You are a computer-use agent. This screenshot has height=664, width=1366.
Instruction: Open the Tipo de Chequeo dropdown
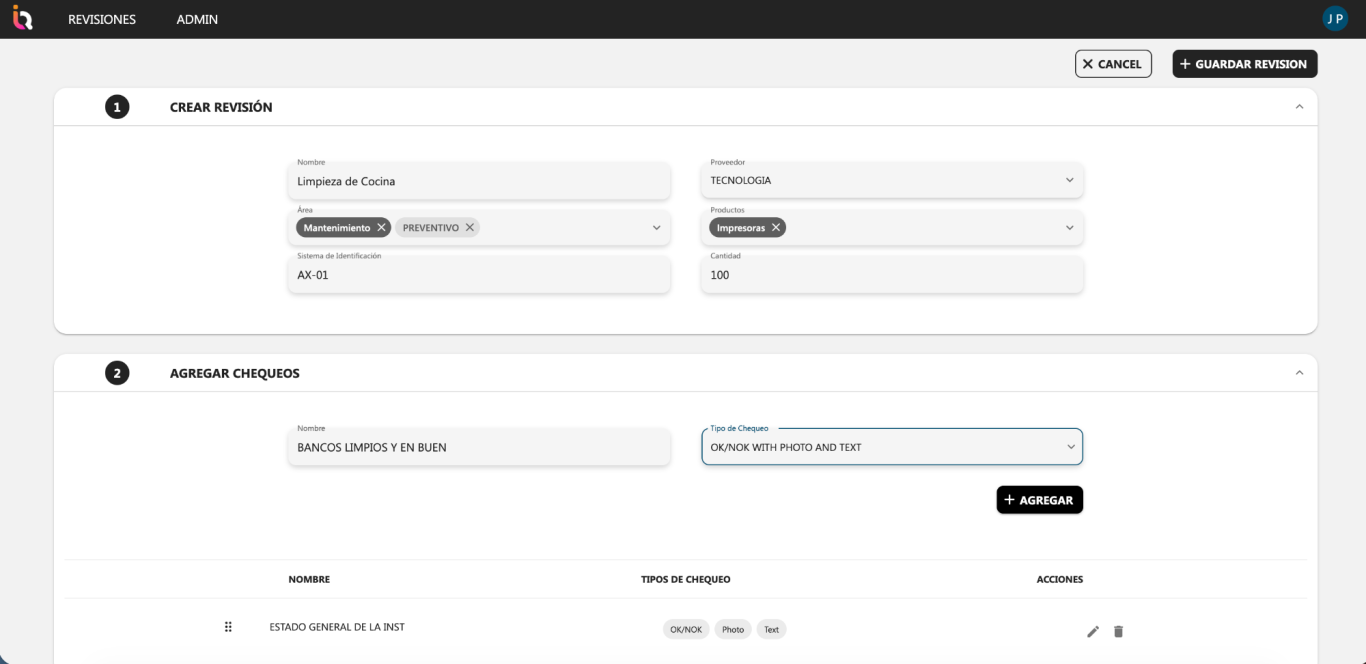[1071, 447]
